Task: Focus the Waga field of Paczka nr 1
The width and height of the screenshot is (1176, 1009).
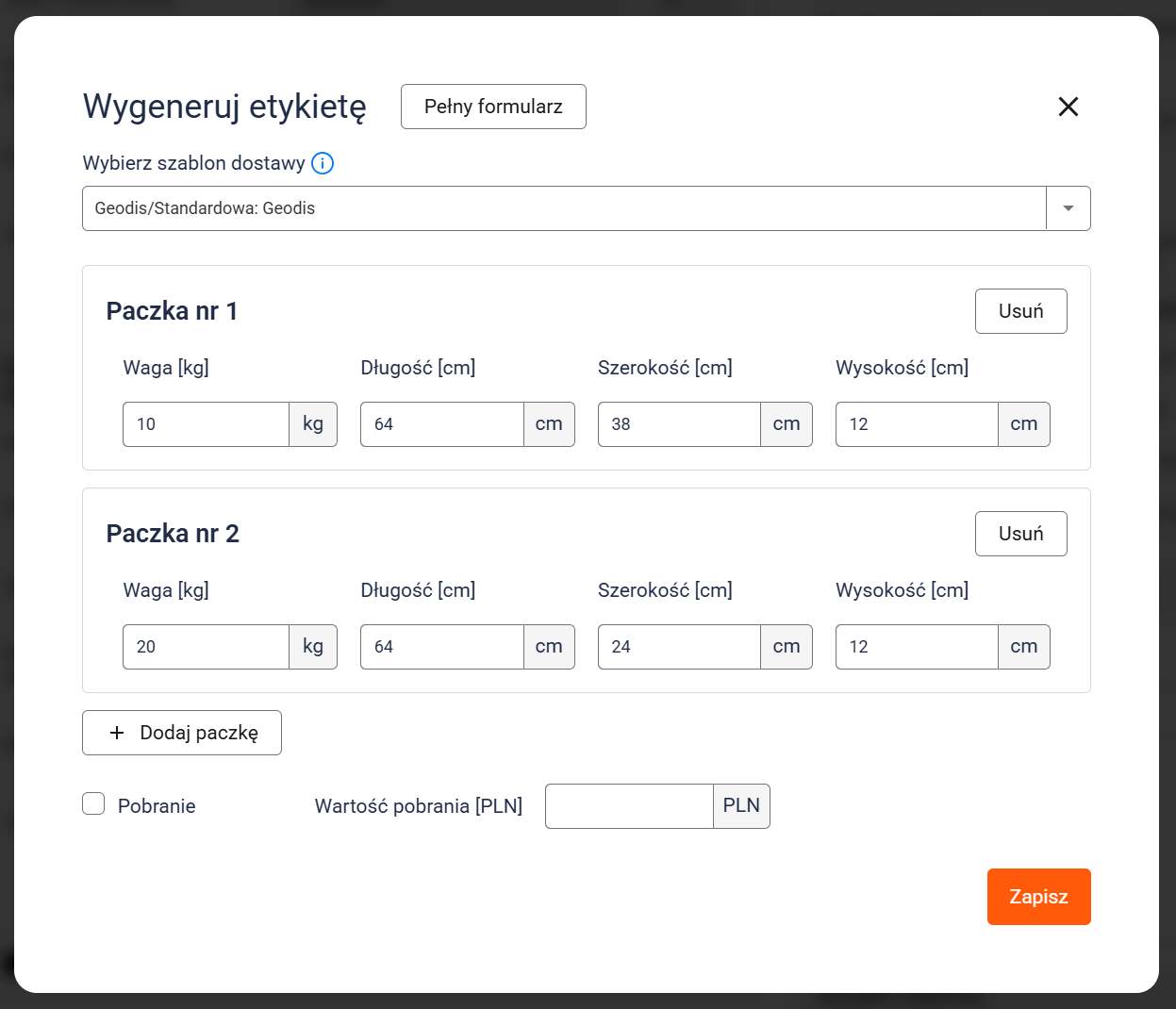Action: 206,424
